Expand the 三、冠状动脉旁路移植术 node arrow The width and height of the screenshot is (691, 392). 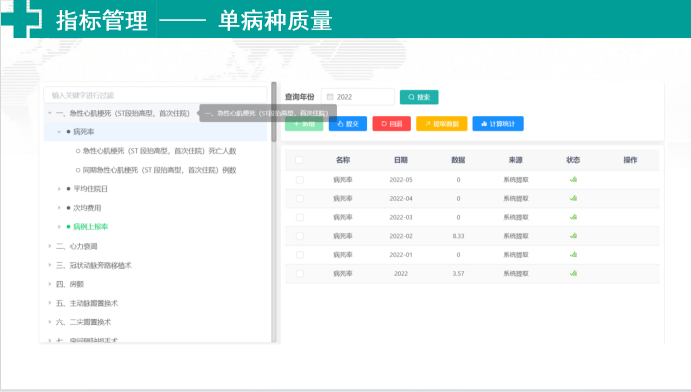50,265
